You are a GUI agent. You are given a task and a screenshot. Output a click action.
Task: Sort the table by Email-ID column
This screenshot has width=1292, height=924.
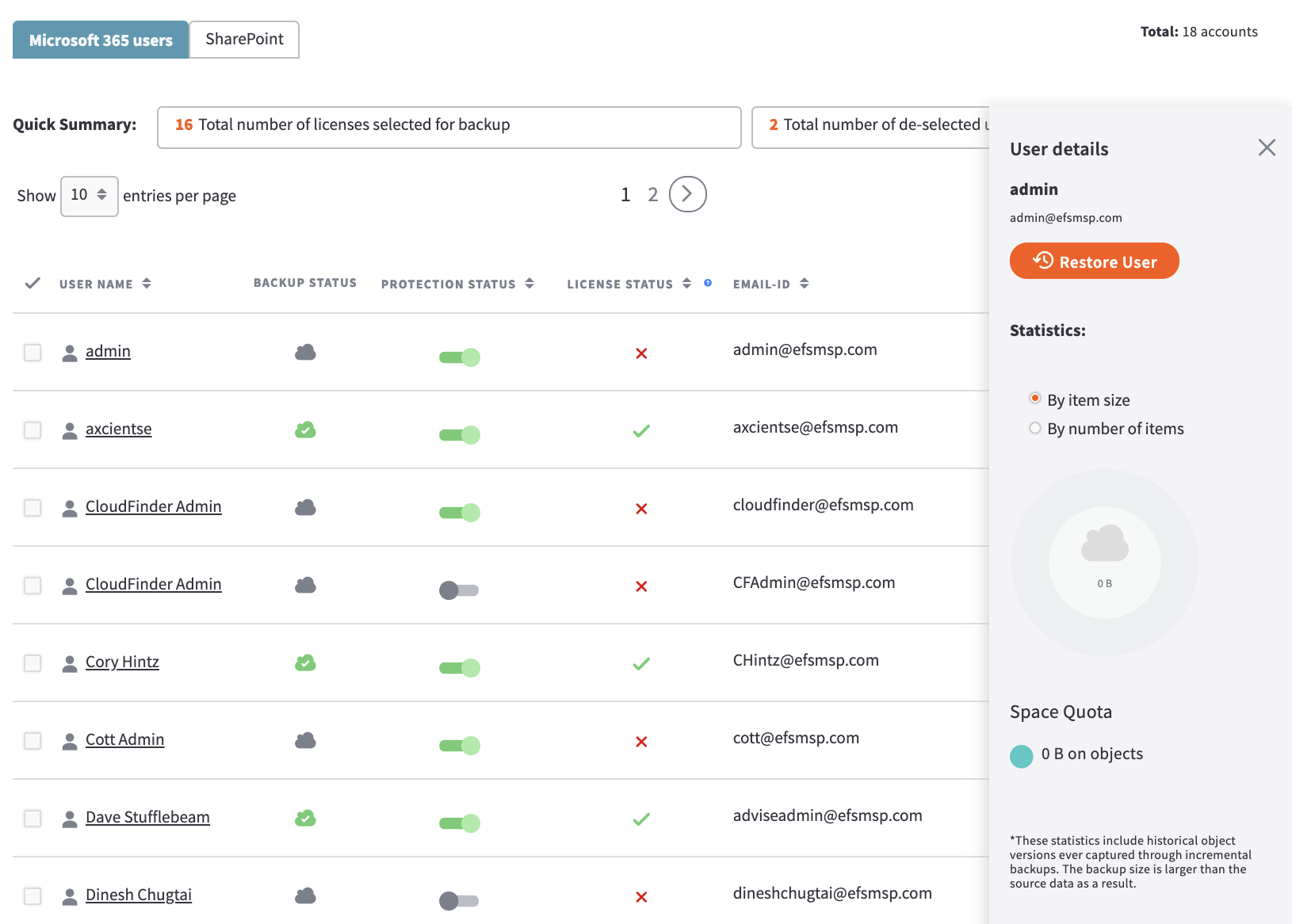805,283
